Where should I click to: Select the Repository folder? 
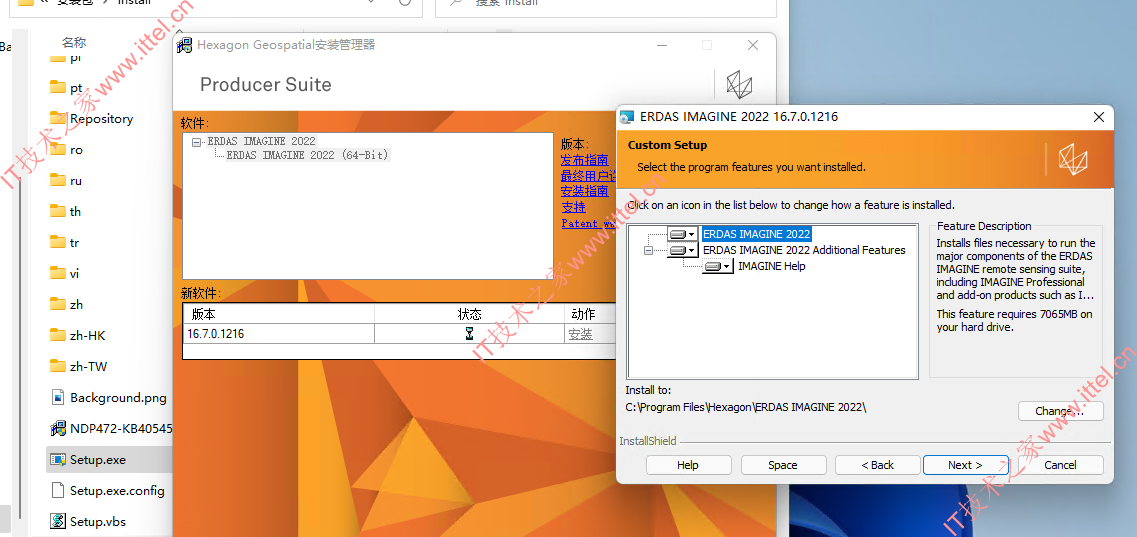click(102, 118)
